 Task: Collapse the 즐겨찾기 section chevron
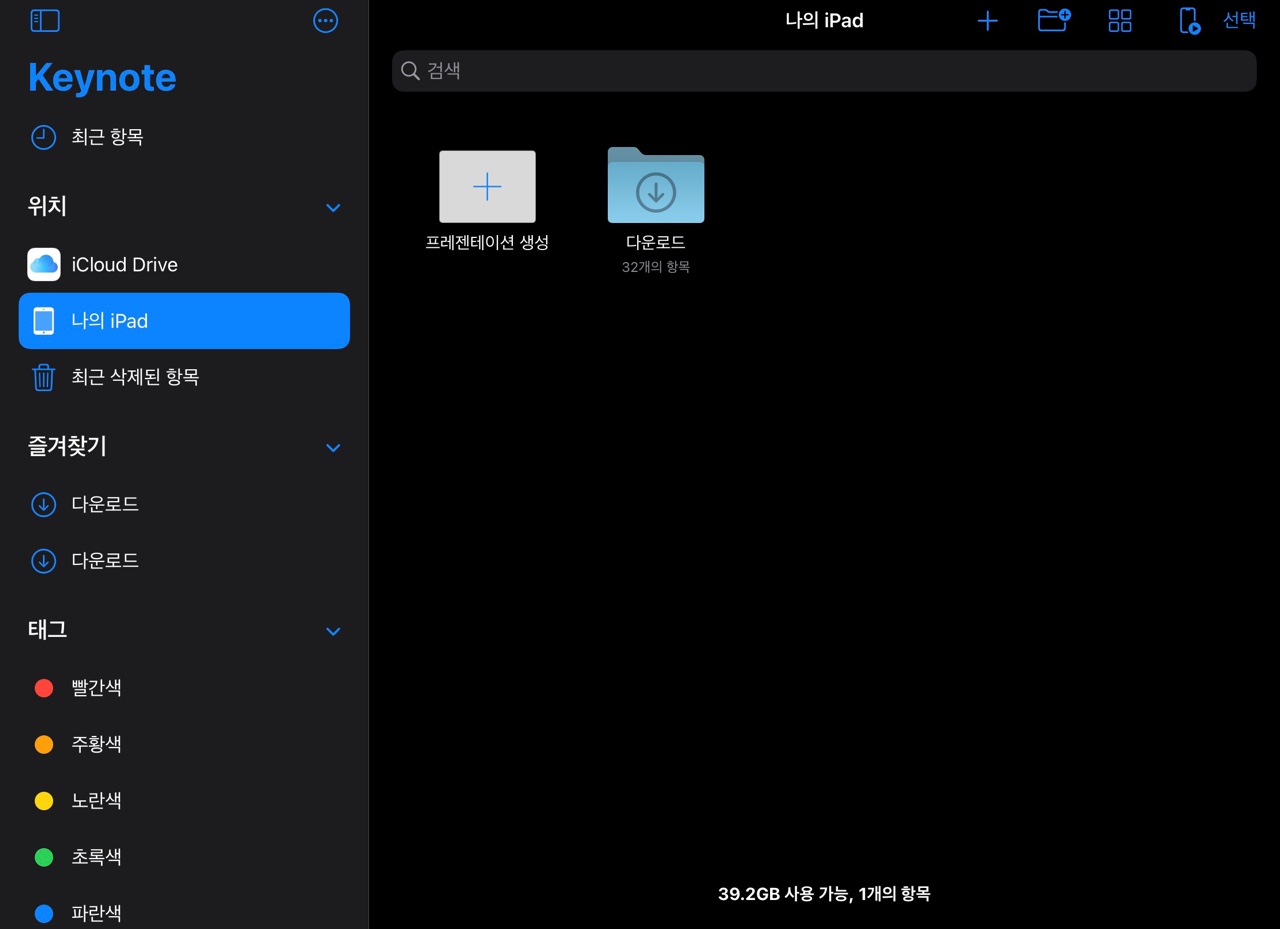click(333, 448)
